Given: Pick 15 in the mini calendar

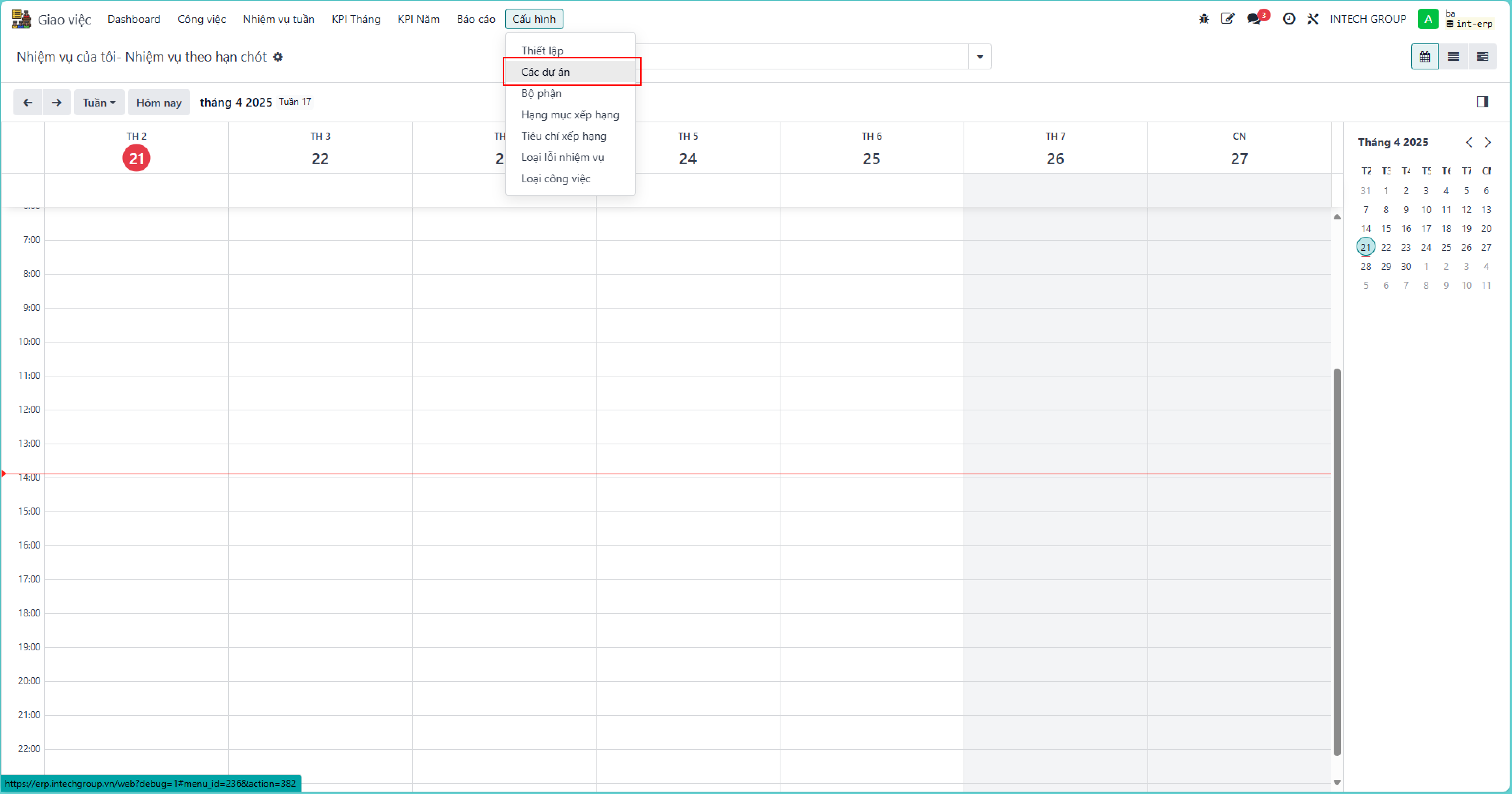Looking at the screenshot, I should [x=1386, y=228].
